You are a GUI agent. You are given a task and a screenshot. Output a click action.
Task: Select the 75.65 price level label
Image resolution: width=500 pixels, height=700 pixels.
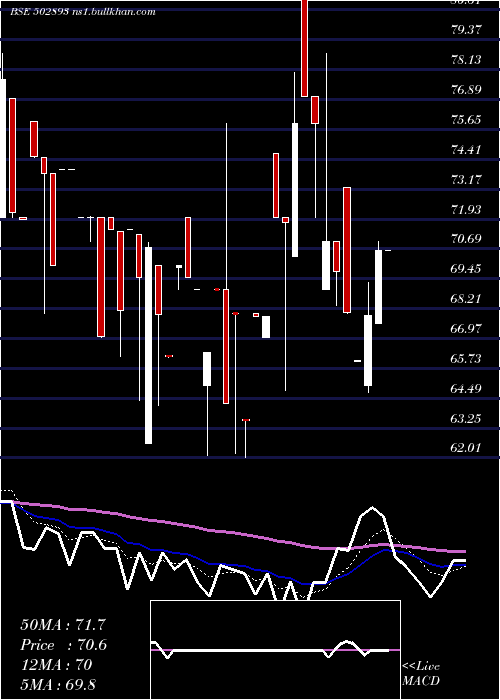click(466, 119)
